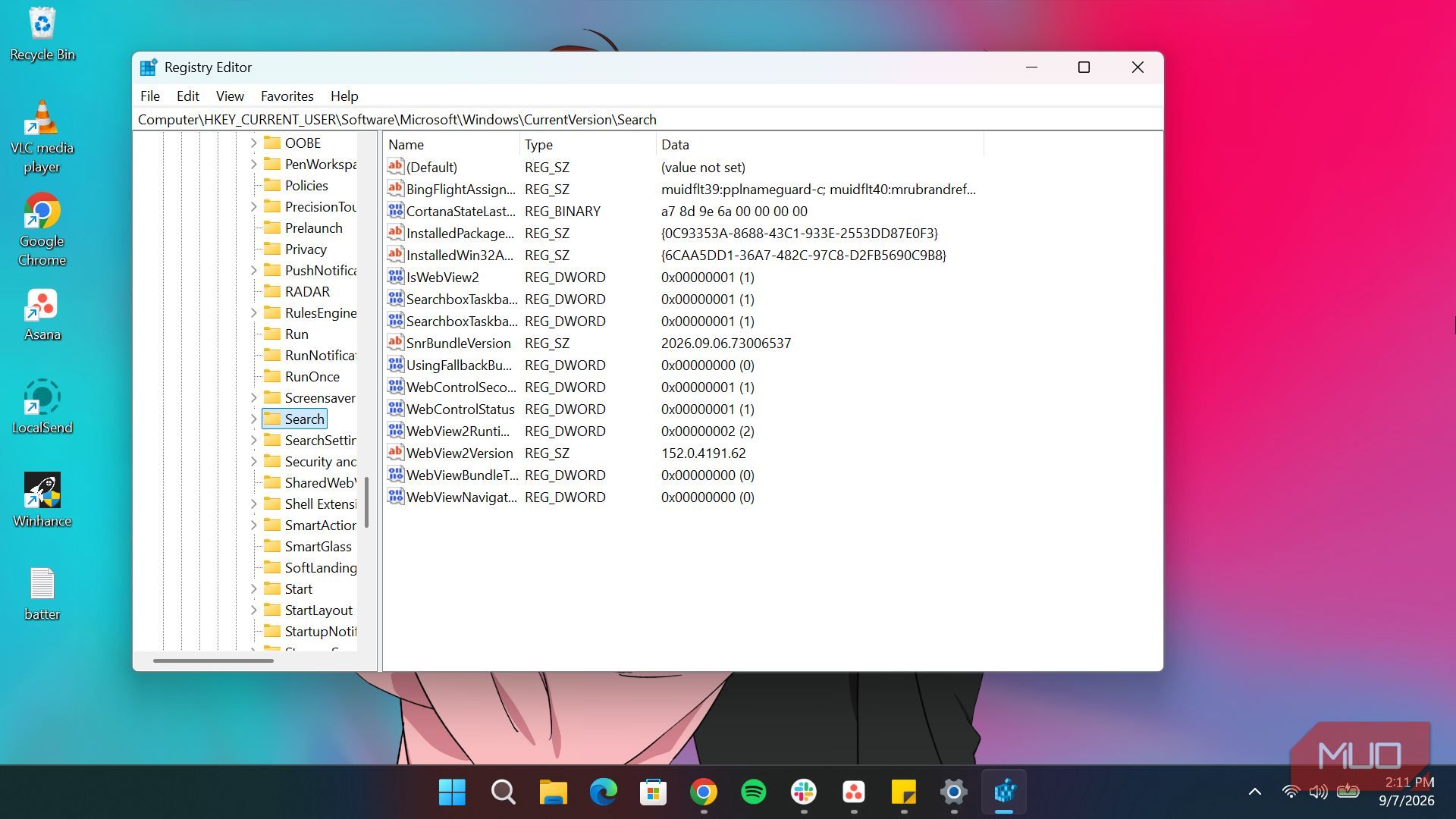
Task: Expand the StartLayout key chevron
Action: [254, 610]
